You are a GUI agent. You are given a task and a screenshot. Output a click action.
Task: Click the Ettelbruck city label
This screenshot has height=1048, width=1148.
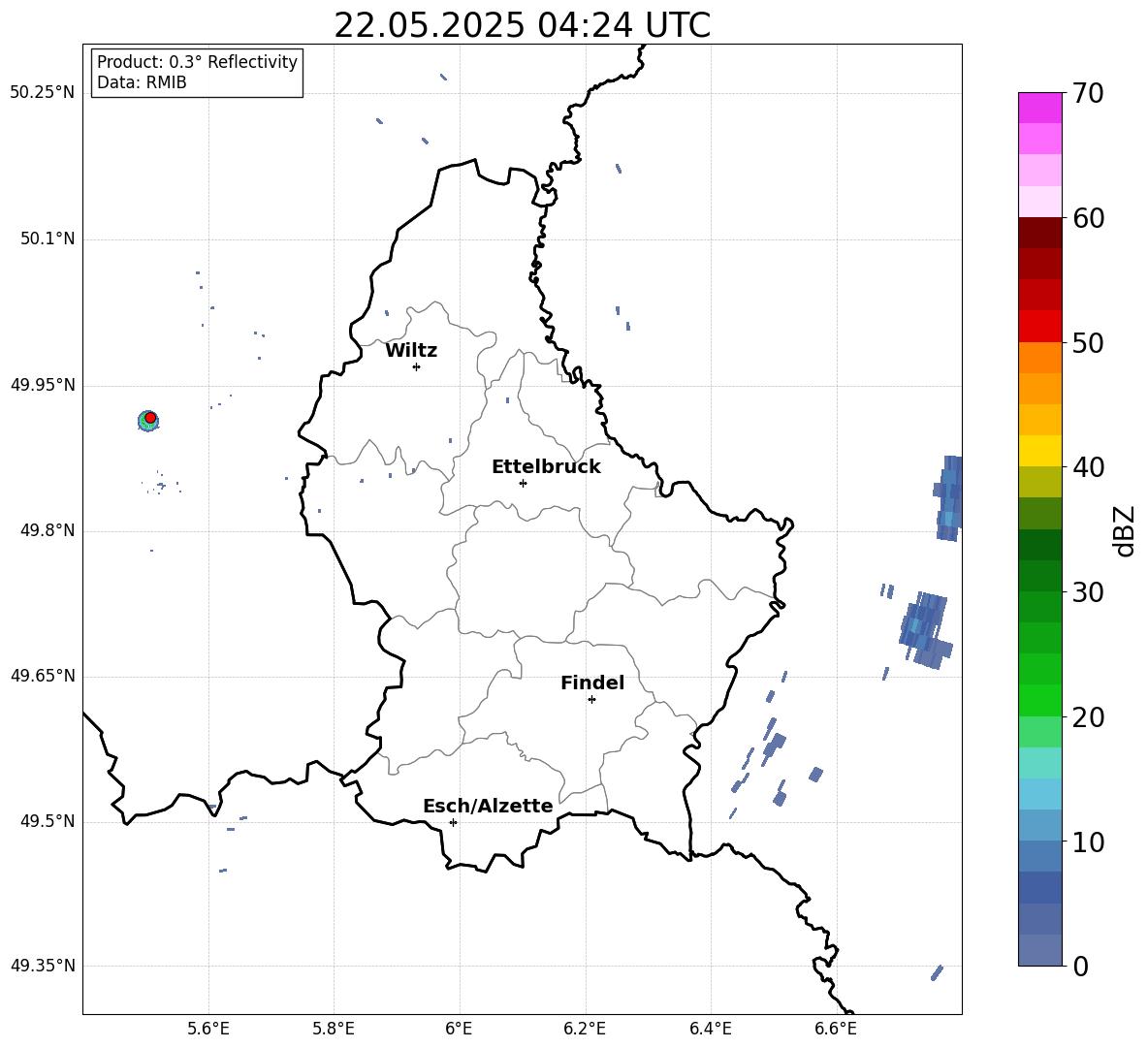tap(546, 467)
